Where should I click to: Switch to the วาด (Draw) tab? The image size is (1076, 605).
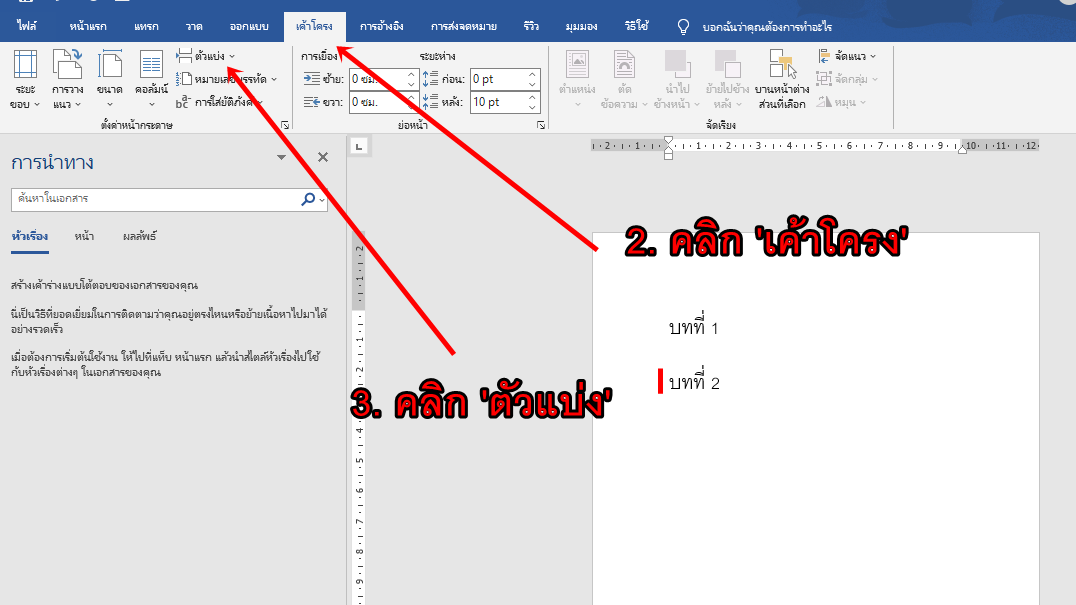pyautogui.click(x=194, y=27)
